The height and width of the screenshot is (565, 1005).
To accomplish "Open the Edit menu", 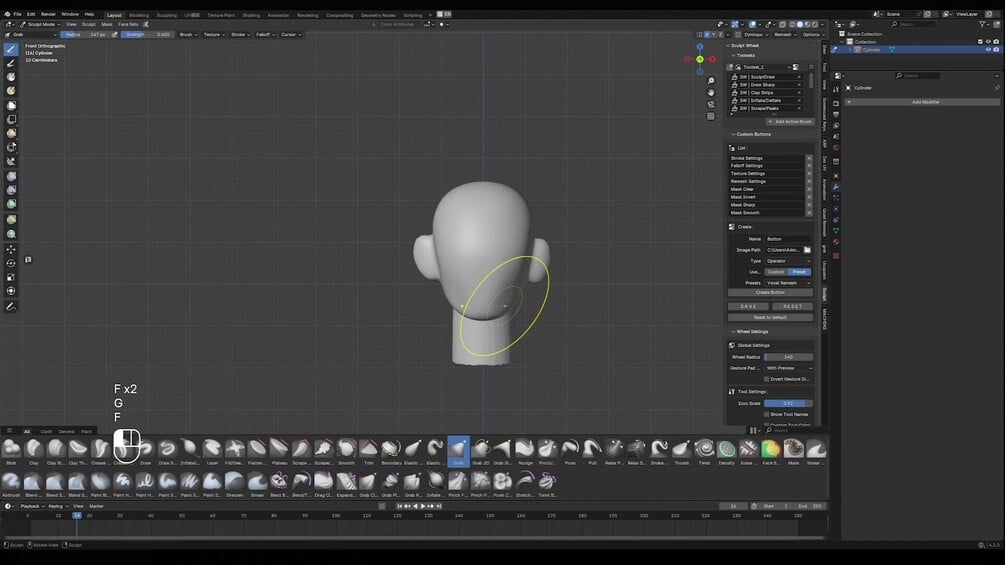I will pyautogui.click(x=31, y=14).
